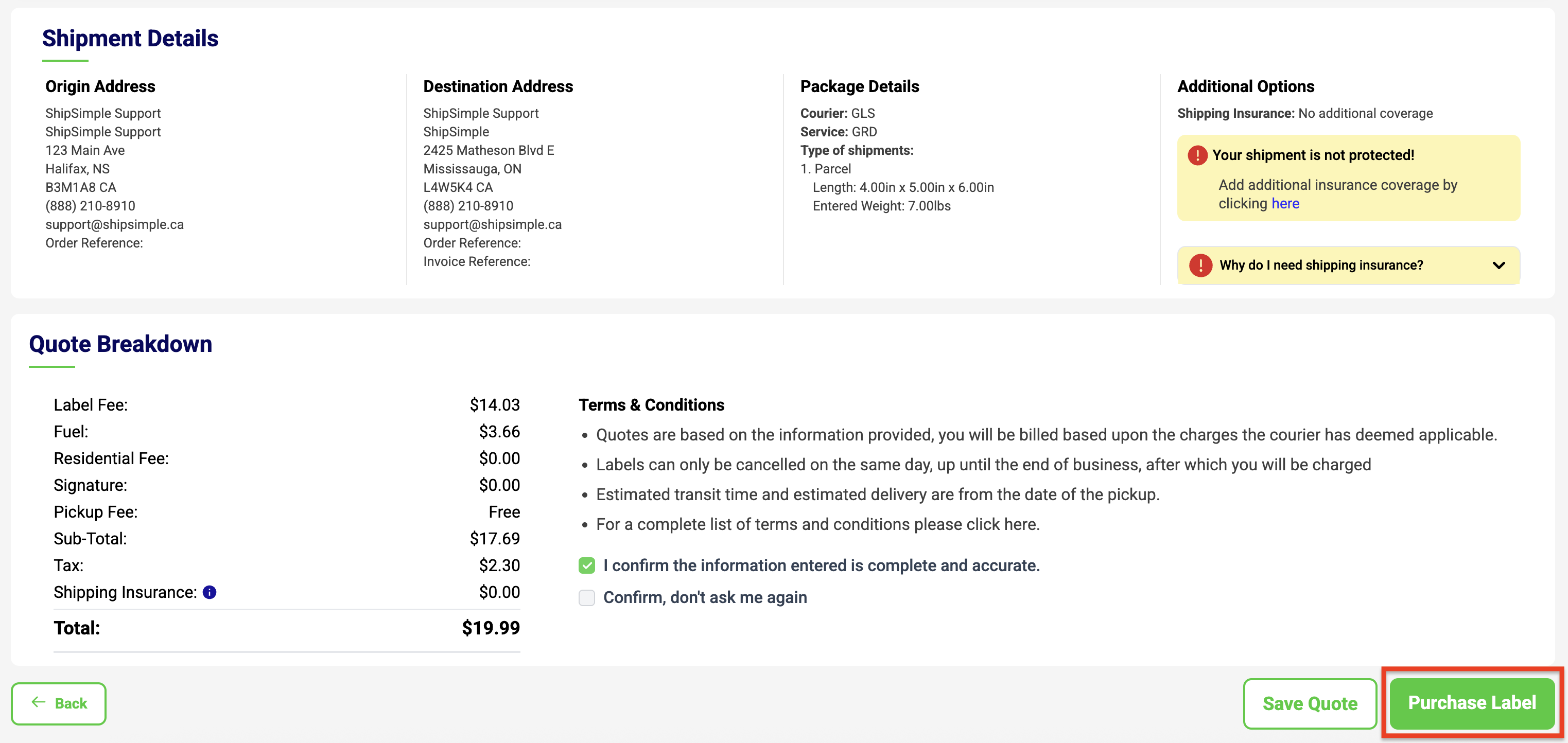Click the left arrow icon in Back button

click(x=38, y=702)
